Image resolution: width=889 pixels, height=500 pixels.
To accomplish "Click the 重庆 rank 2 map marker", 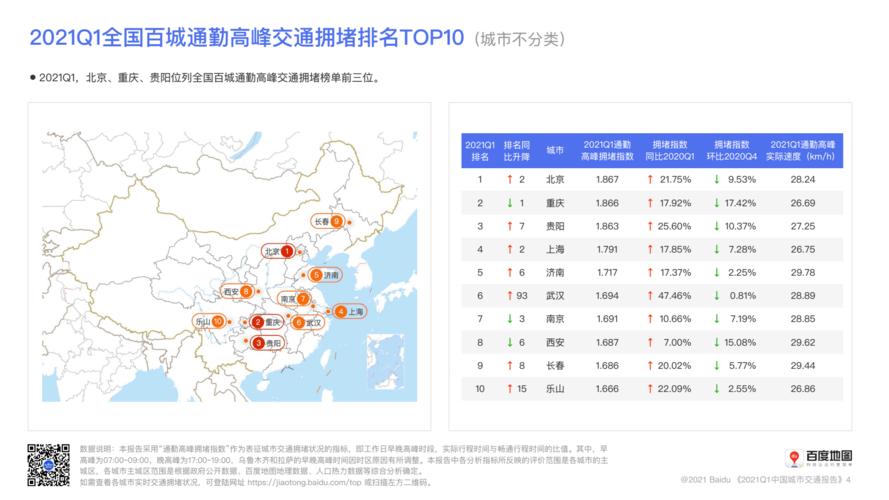I will tap(267, 322).
